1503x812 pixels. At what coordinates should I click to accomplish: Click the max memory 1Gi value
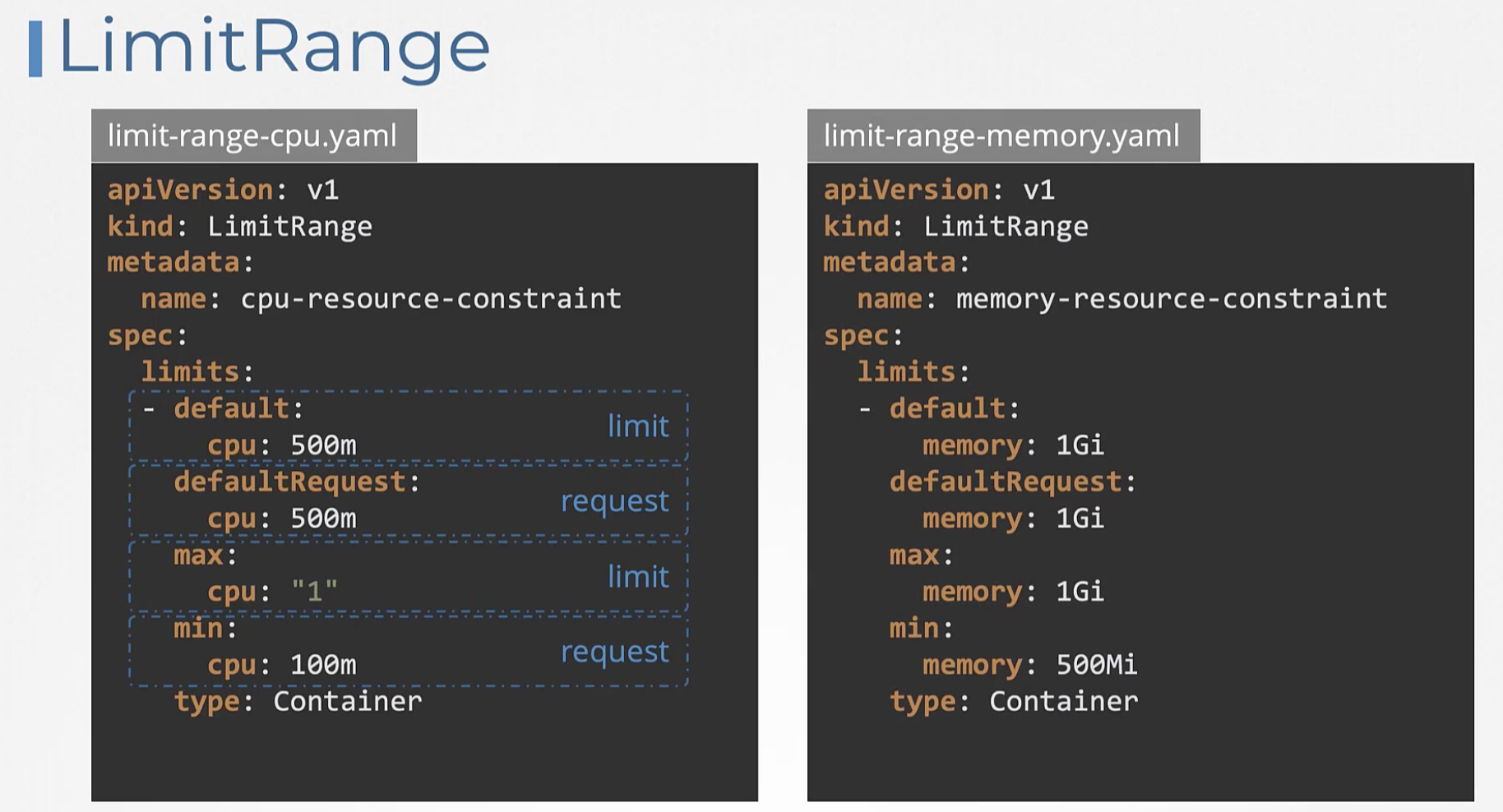(x=1080, y=592)
